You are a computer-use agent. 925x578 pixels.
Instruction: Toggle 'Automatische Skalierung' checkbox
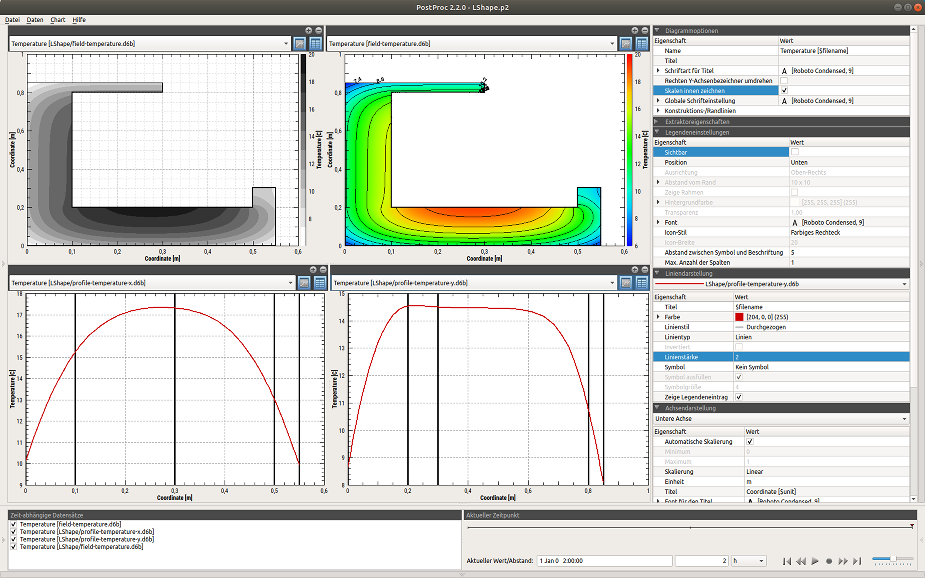click(750, 442)
